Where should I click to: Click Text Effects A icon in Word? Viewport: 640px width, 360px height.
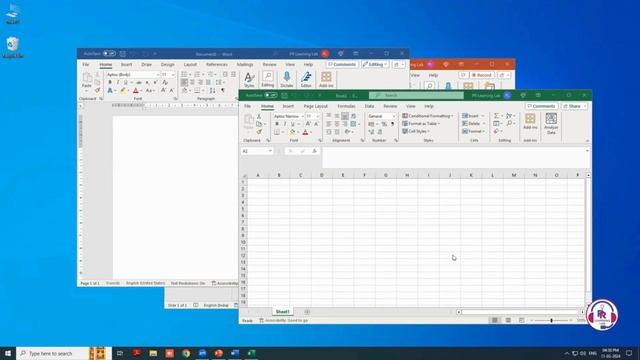tap(110, 90)
